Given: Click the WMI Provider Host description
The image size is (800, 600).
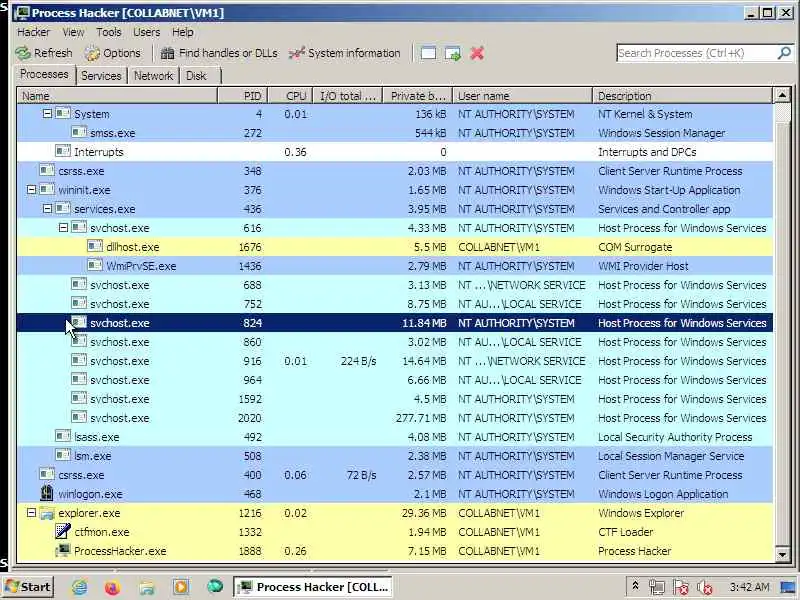Looking at the screenshot, I should 643,266.
